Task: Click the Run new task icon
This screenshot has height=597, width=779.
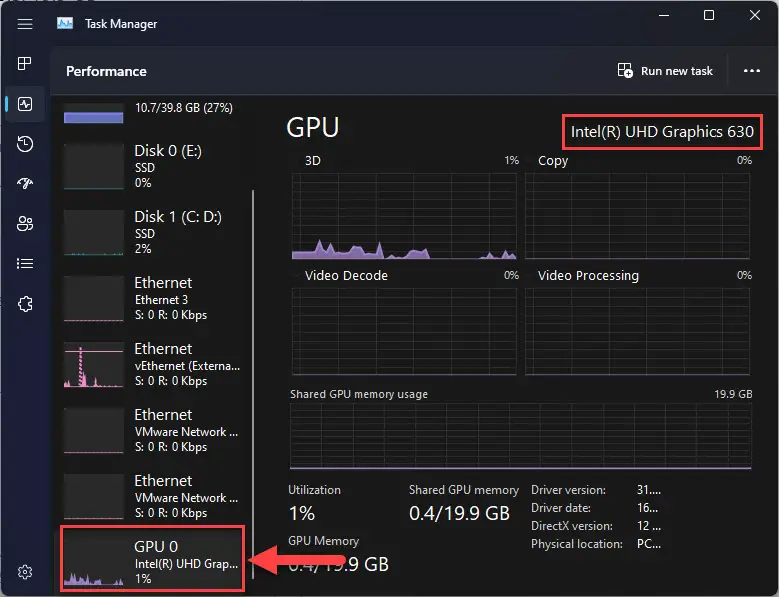Action: 625,71
